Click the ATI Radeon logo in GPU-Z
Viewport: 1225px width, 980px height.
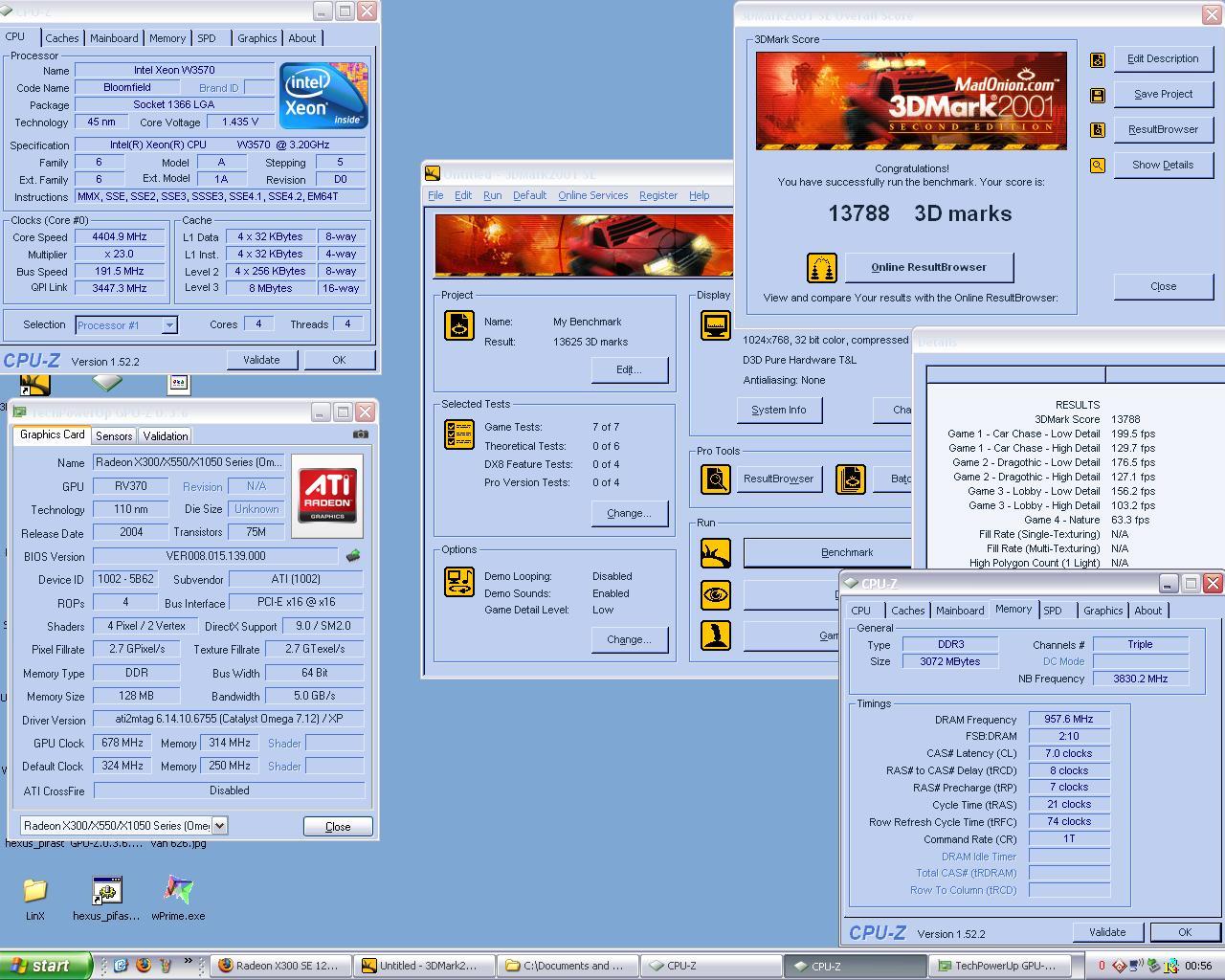click(x=327, y=495)
